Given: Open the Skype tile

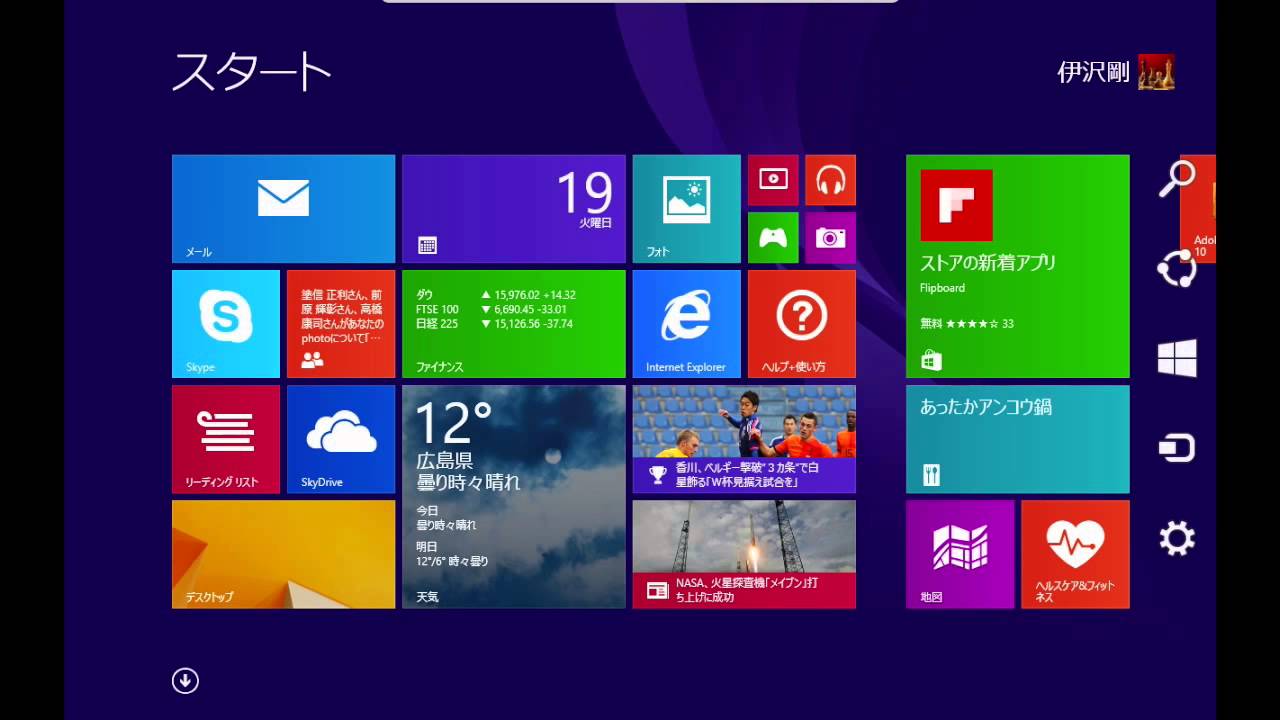Looking at the screenshot, I should pos(226,323).
